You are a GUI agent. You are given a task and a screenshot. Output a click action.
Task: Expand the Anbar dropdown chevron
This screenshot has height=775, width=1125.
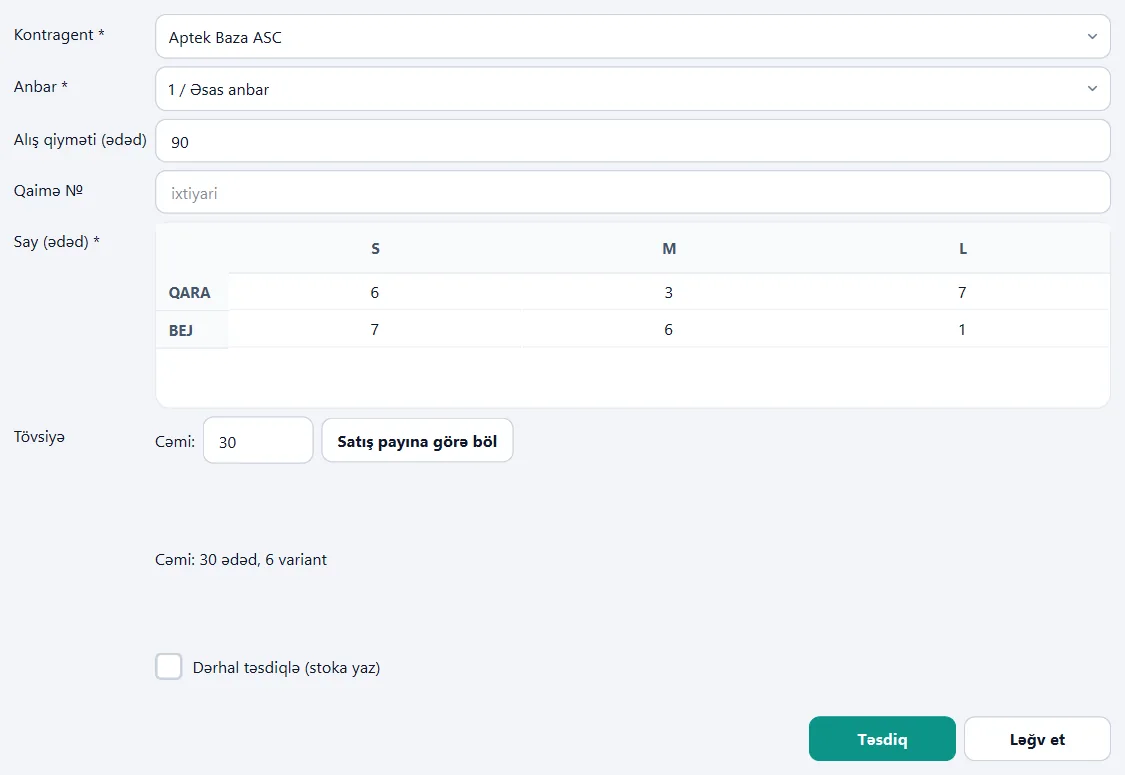coord(1092,88)
